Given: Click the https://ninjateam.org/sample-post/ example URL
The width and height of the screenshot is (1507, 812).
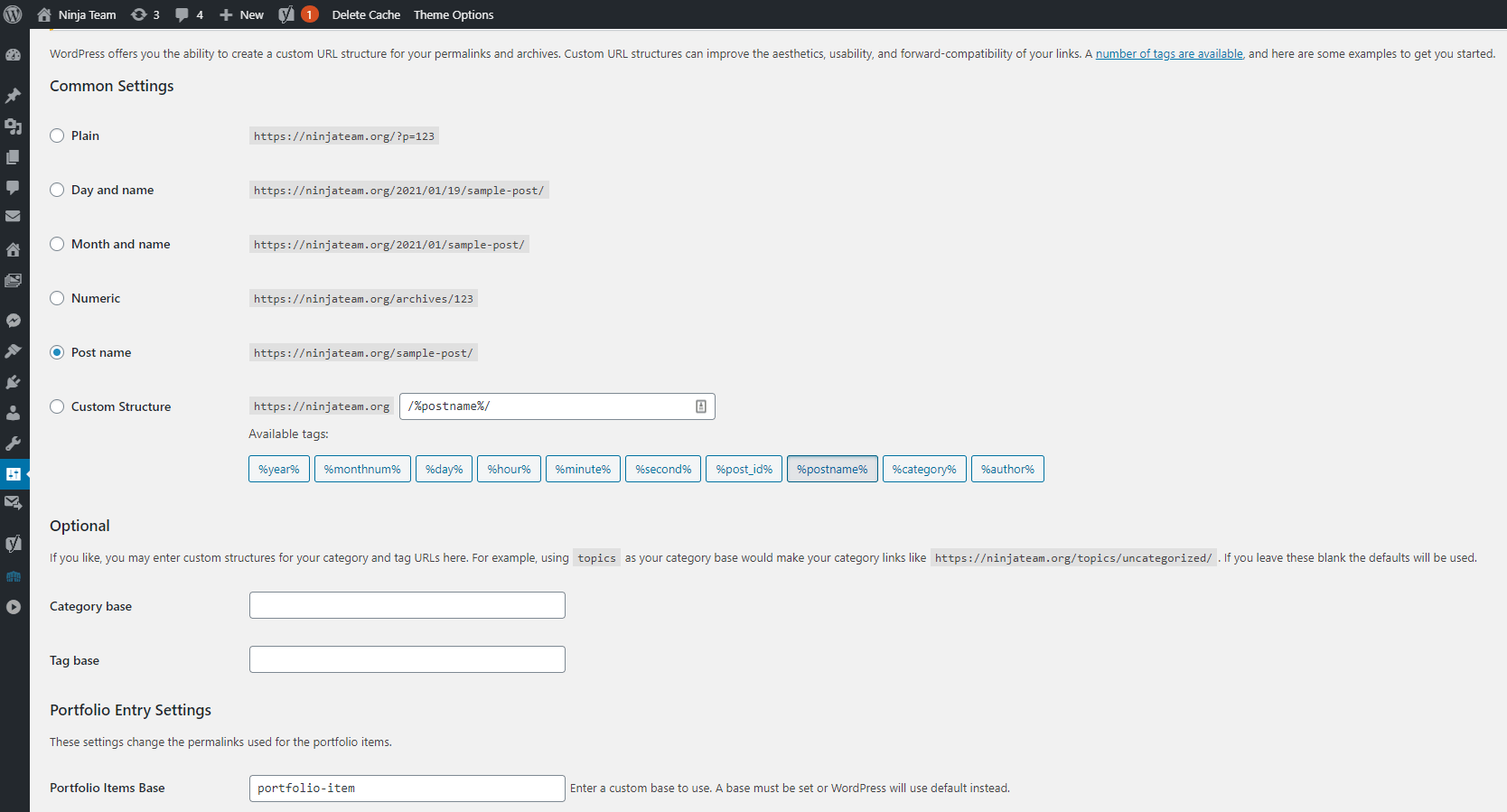Looking at the screenshot, I should click(x=363, y=353).
